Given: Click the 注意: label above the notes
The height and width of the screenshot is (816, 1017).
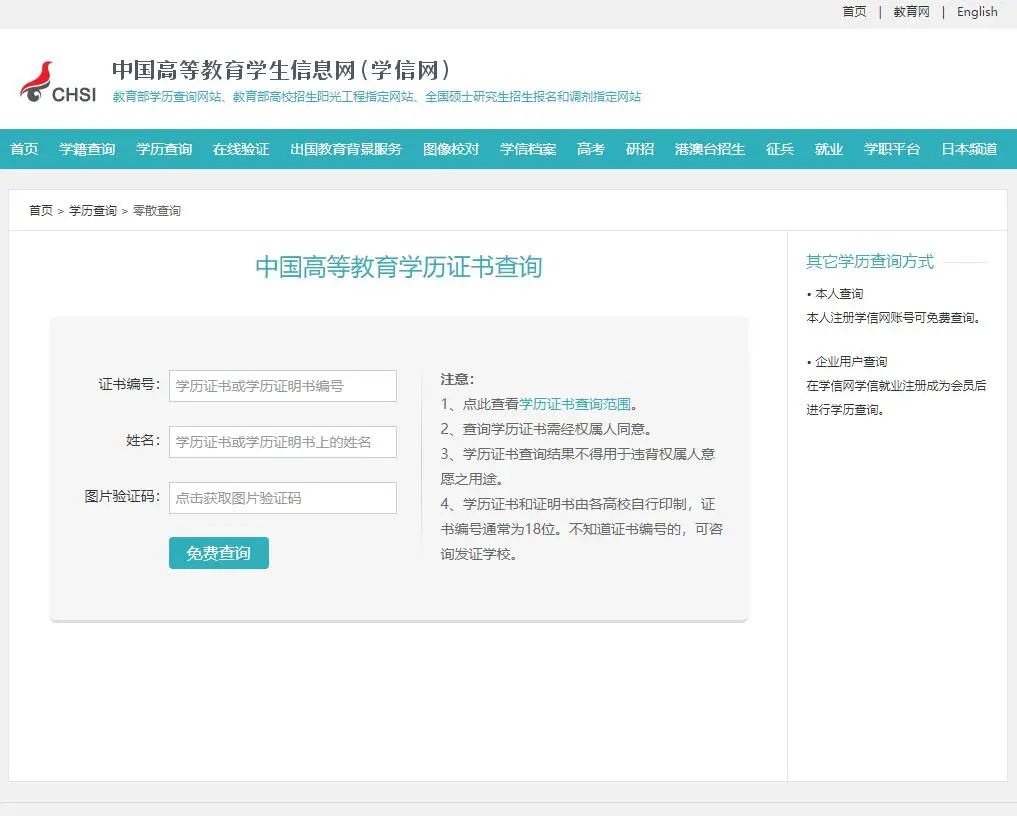Looking at the screenshot, I should [x=457, y=379].
